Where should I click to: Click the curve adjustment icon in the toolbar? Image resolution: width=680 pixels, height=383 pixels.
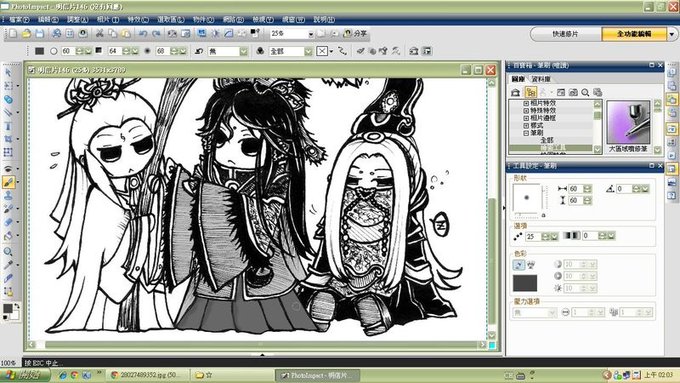point(229,33)
